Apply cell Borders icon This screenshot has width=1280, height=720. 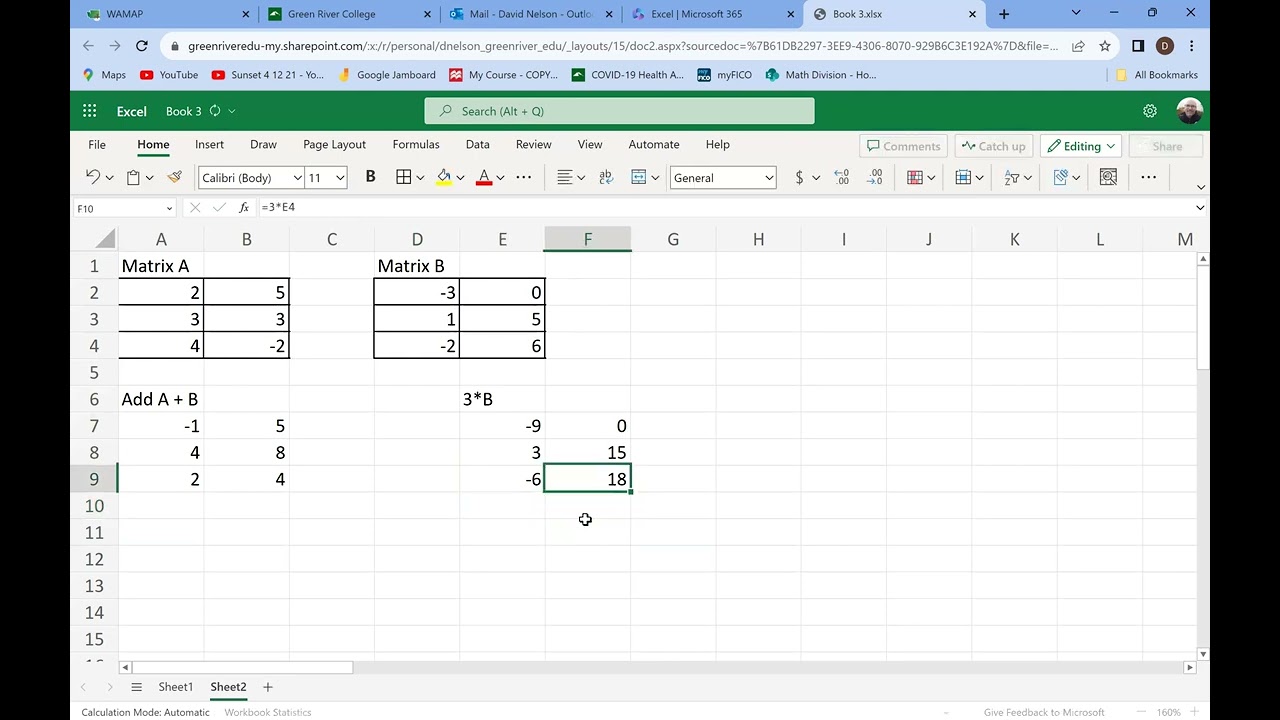(404, 177)
